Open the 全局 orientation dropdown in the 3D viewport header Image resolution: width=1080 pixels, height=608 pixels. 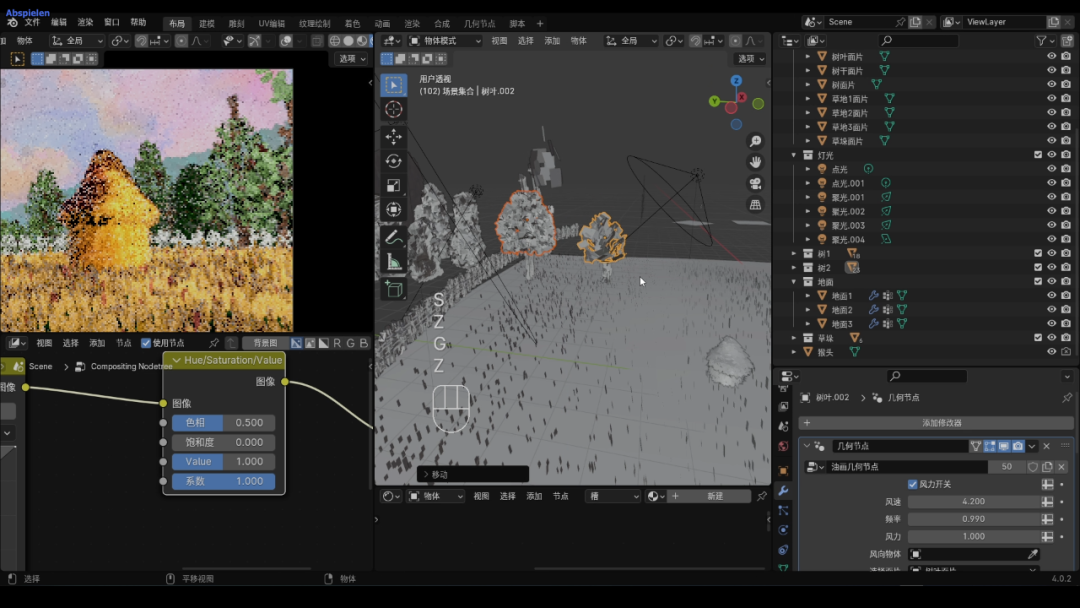(631, 41)
